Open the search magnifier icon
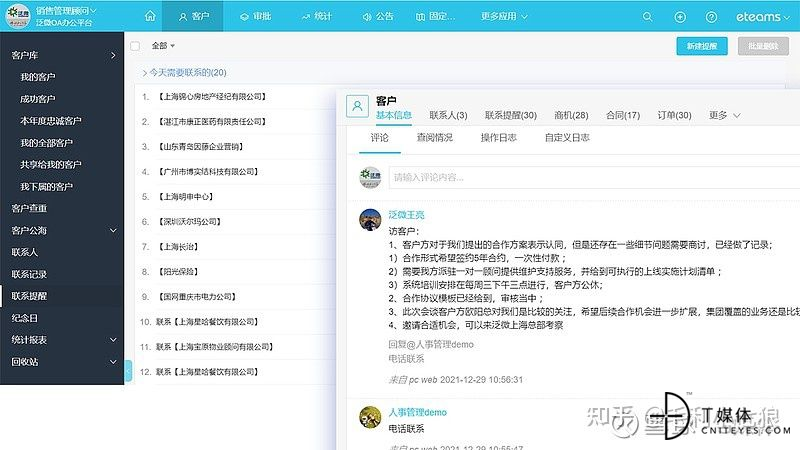 coord(647,17)
